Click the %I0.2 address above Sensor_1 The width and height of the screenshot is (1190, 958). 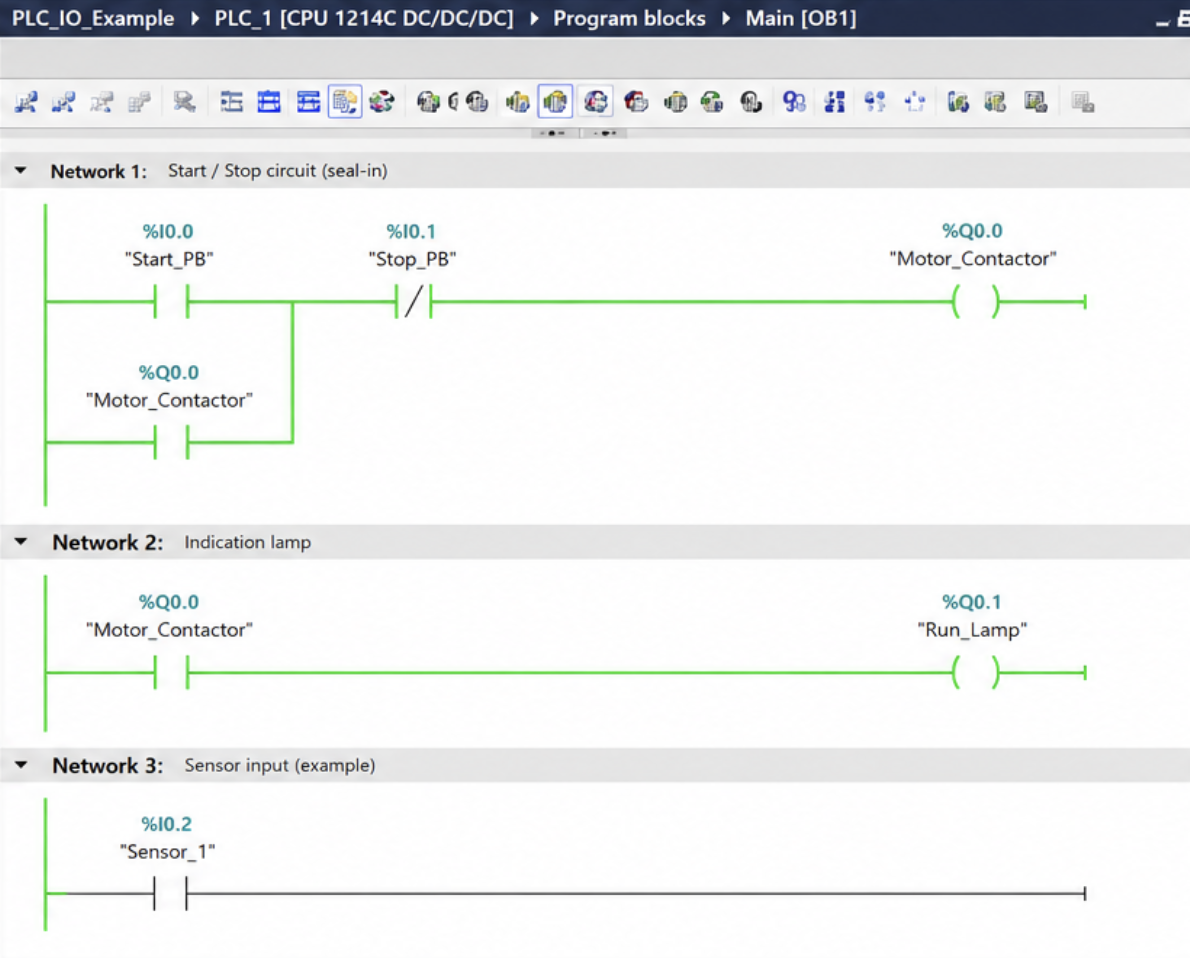coord(166,824)
